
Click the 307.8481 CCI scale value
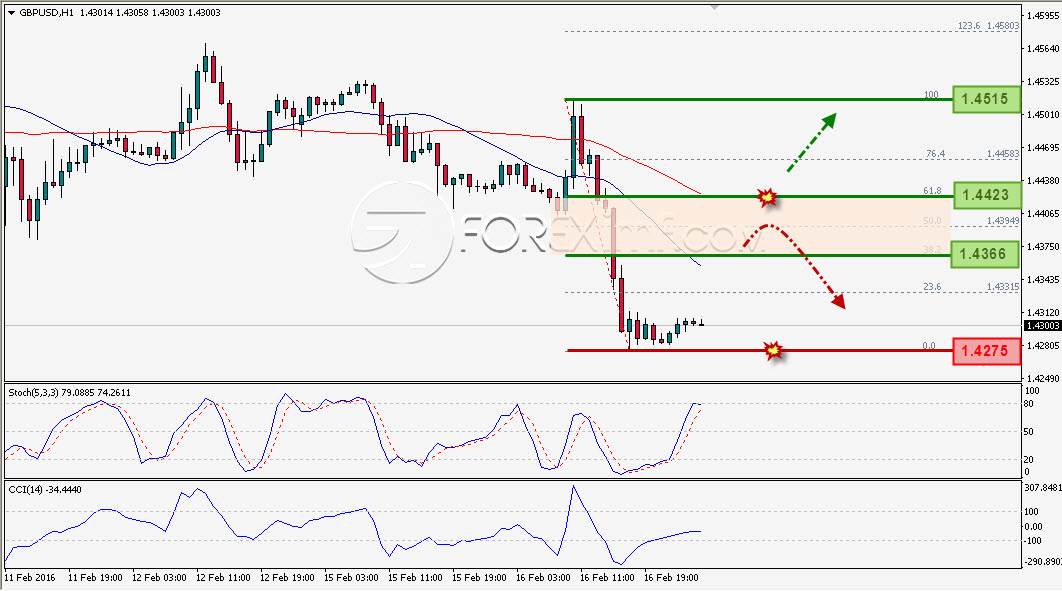pyautogui.click(x=1043, y=487)
